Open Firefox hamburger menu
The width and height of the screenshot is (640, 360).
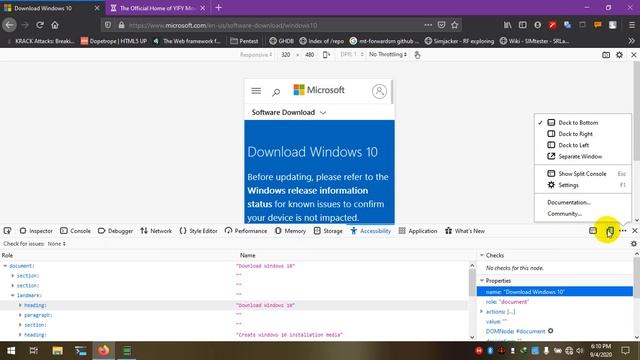(x=631, y=25)
